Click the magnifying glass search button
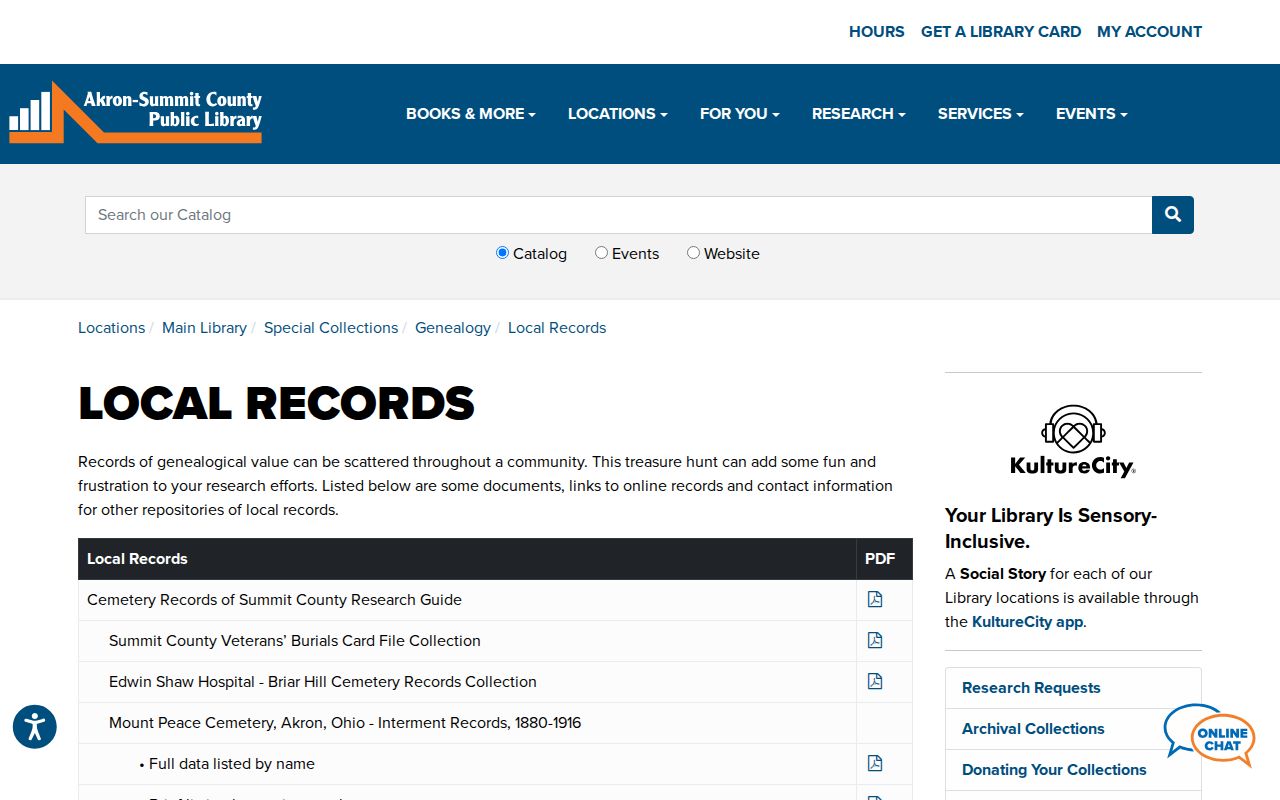Viewport: 1280px width, 800px height. 1173,215
